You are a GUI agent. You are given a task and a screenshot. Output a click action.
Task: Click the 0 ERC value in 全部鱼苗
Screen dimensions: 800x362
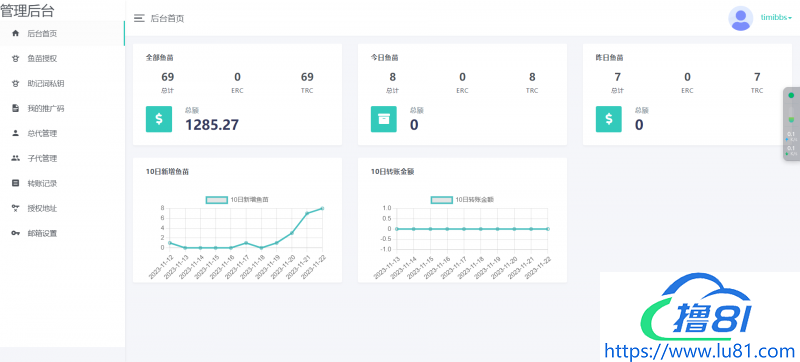click(x=237, y=77)
